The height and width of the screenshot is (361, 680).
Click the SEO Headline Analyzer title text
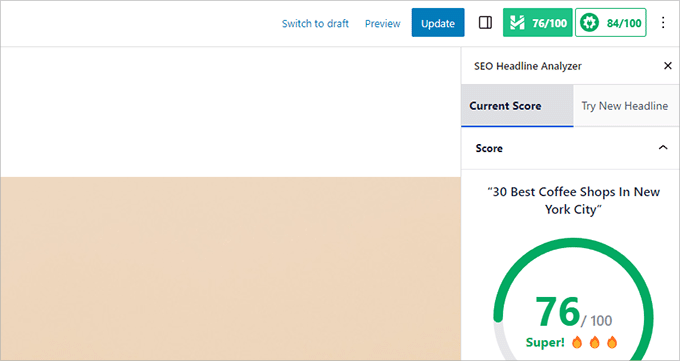[x=528, y=66]
